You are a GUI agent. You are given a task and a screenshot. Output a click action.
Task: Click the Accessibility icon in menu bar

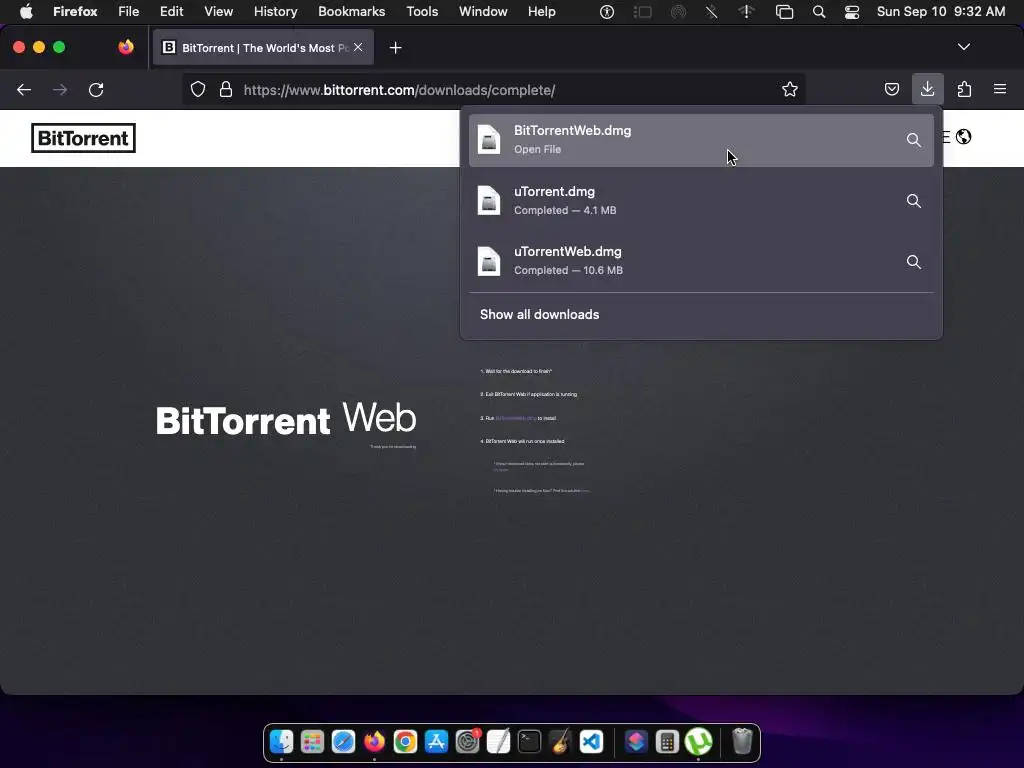tap(607, 12)
